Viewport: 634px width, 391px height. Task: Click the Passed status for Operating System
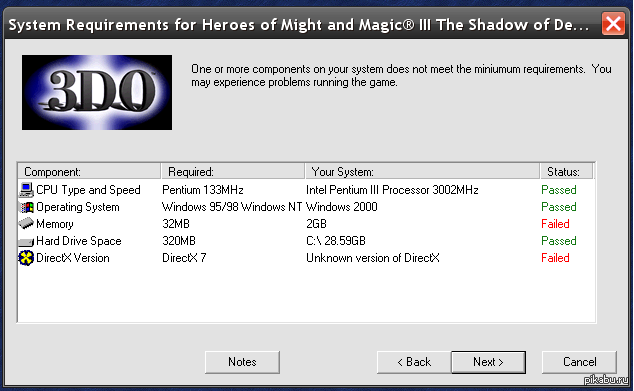pos(559,207)
